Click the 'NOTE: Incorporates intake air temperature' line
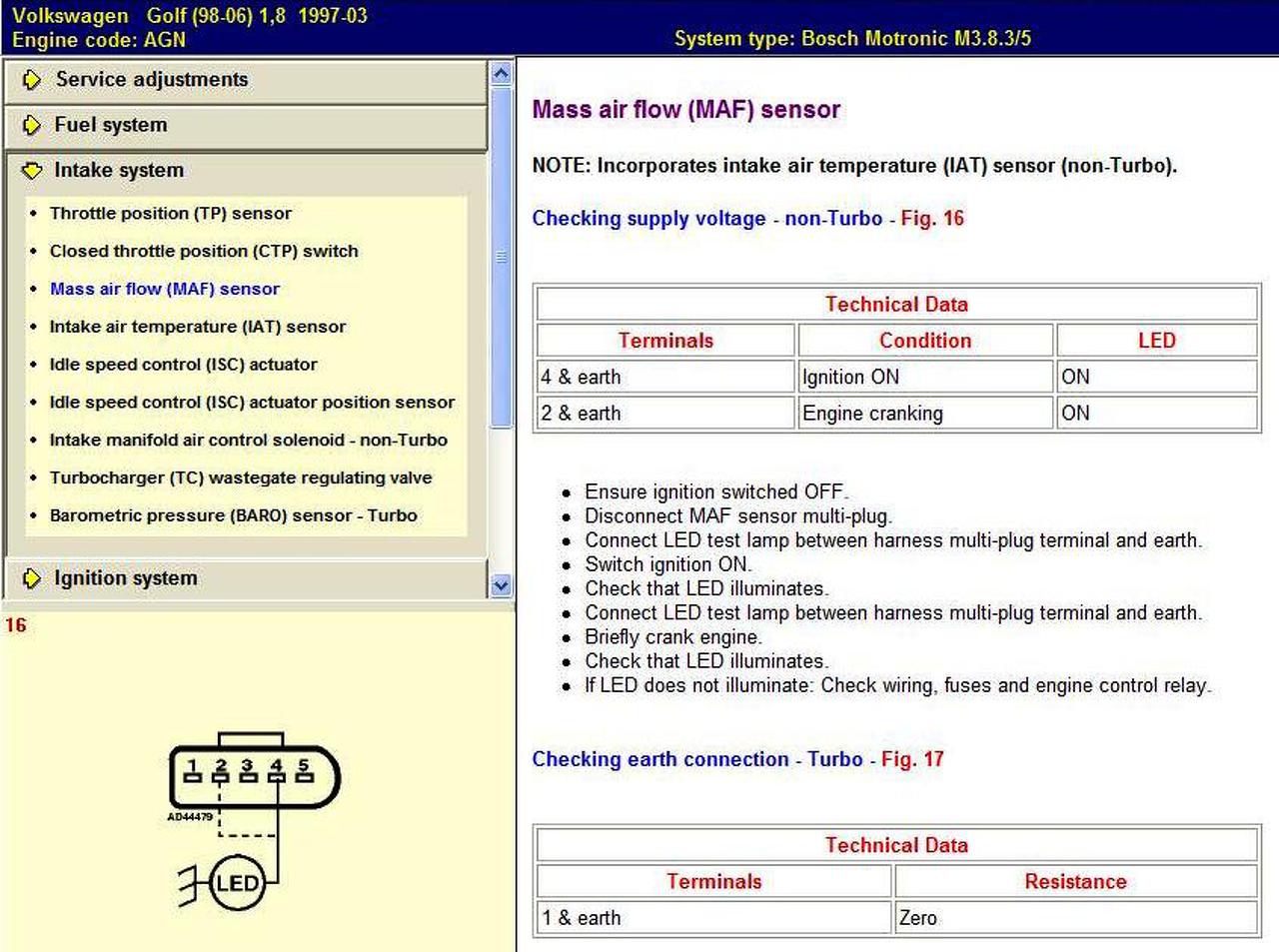The image size is (1279, 952). (x=854, y=166)
